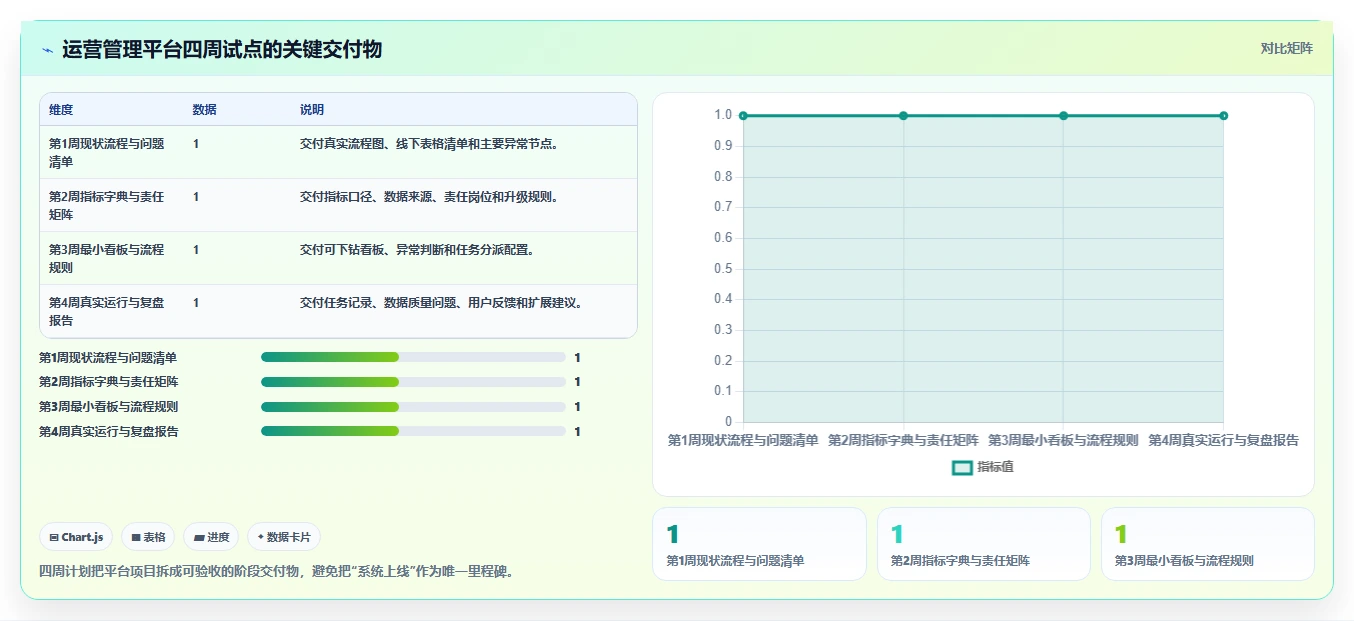
Task: Open the data card 第1周现状流程与问题清单
Action: (759, 544)
